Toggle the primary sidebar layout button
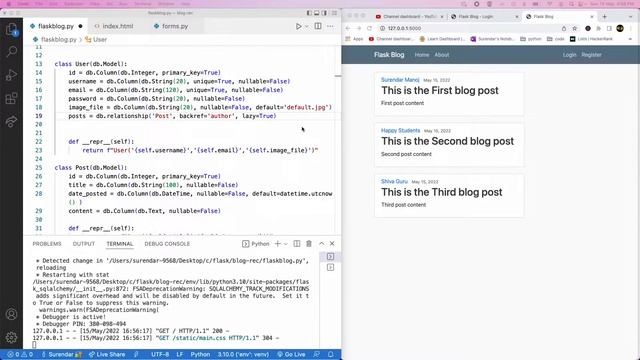 point(309,13)
